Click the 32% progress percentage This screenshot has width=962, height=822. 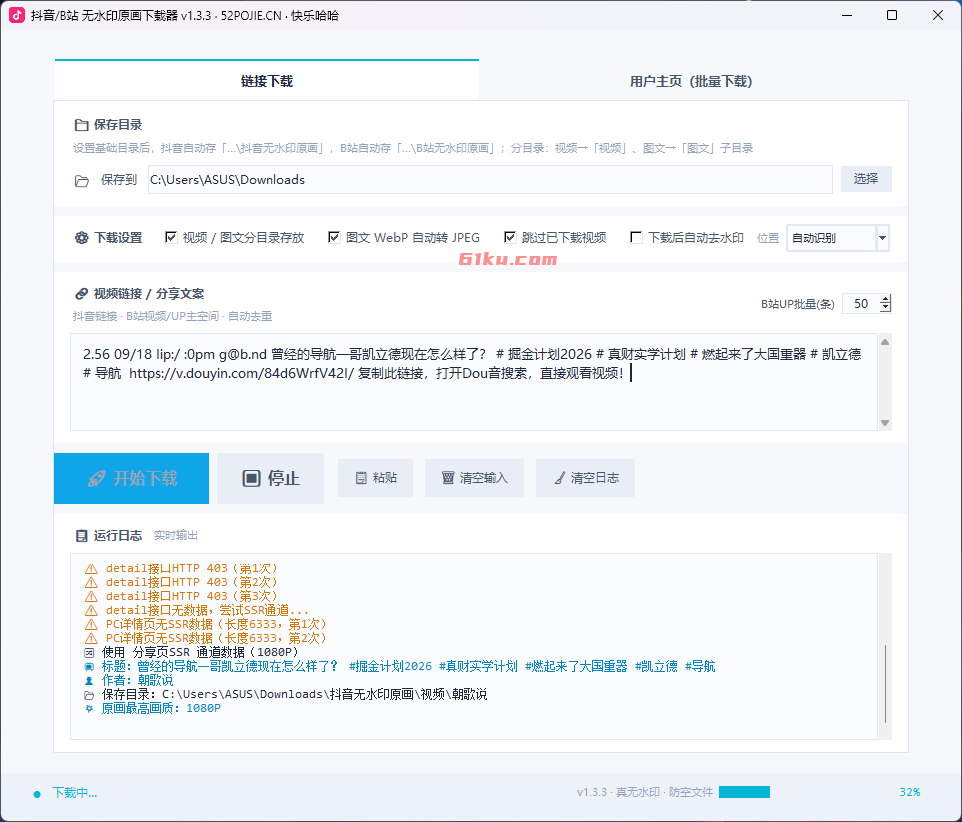(x=910, y=793)
